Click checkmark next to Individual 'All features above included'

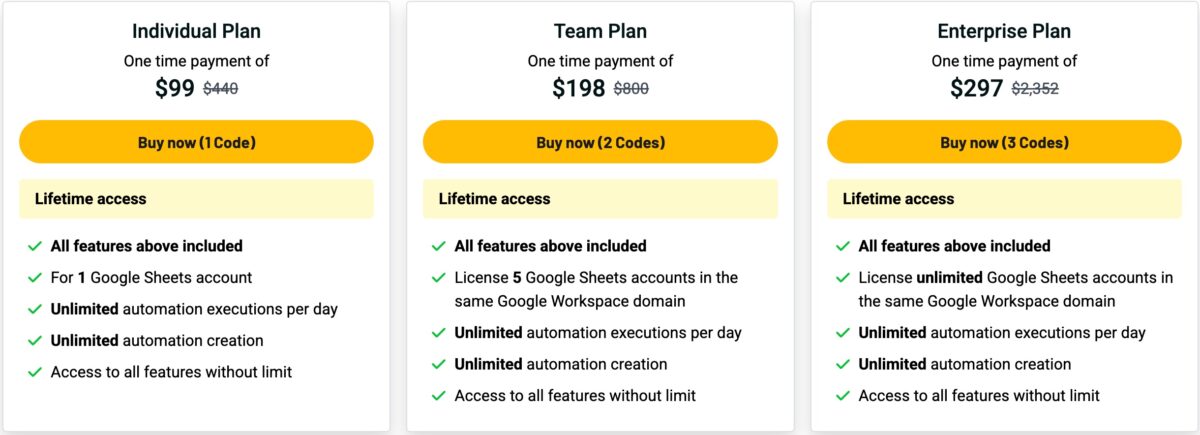[35, 246]
